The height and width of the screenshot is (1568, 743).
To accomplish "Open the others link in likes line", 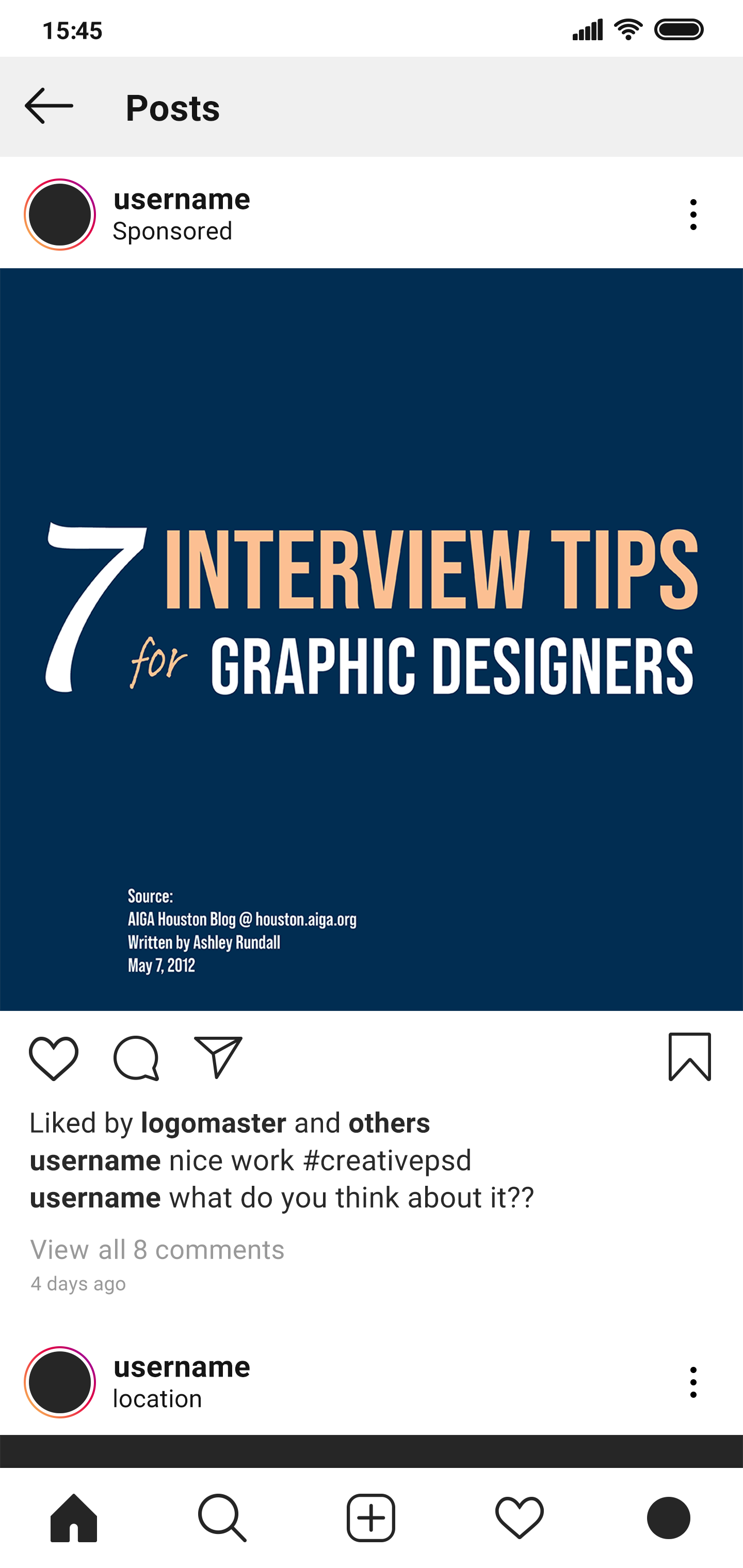I will click(389, 1123).
